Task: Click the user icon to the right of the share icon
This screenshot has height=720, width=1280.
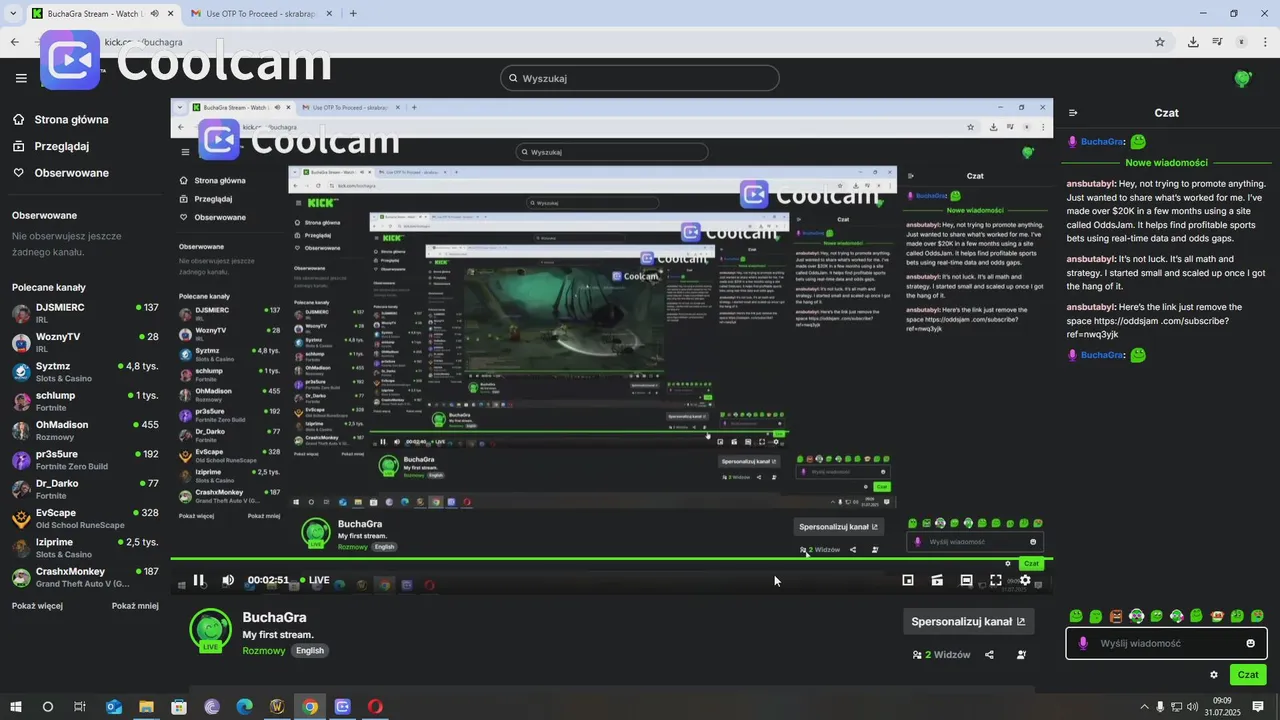Action: pyautogui.click(x=1021, y=655)
